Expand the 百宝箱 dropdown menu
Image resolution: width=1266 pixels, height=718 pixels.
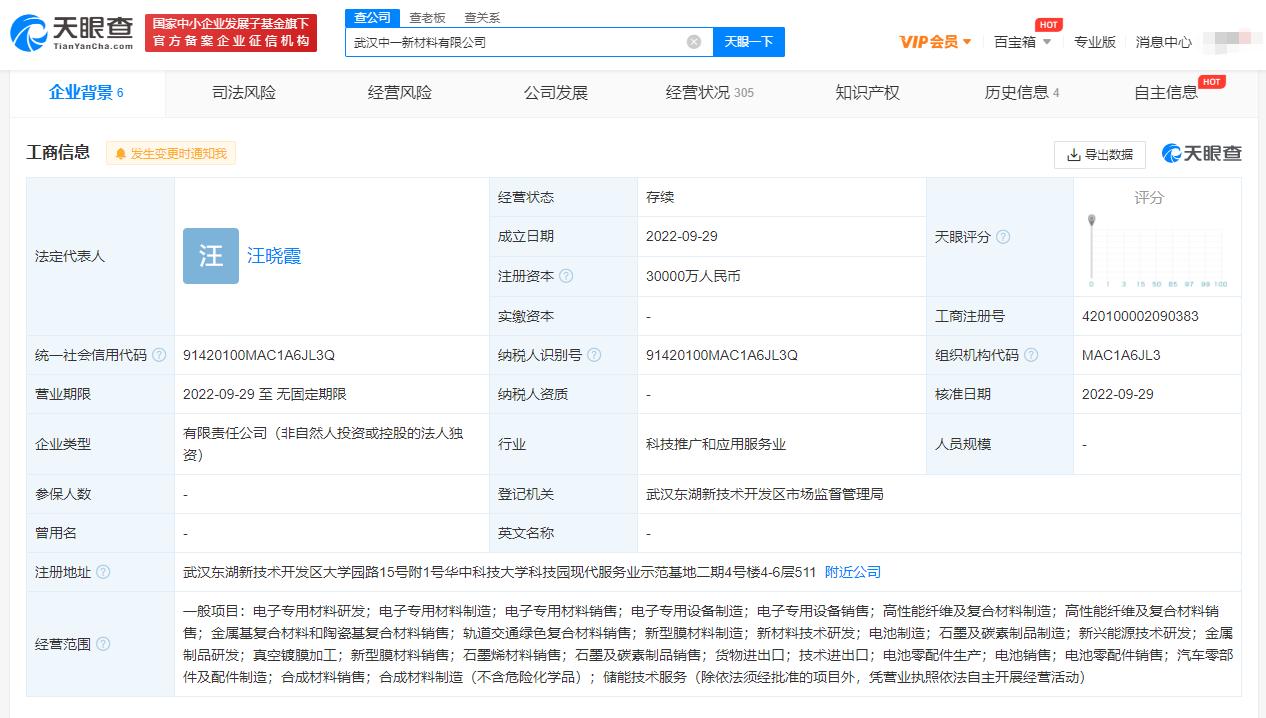point(1022,42)
